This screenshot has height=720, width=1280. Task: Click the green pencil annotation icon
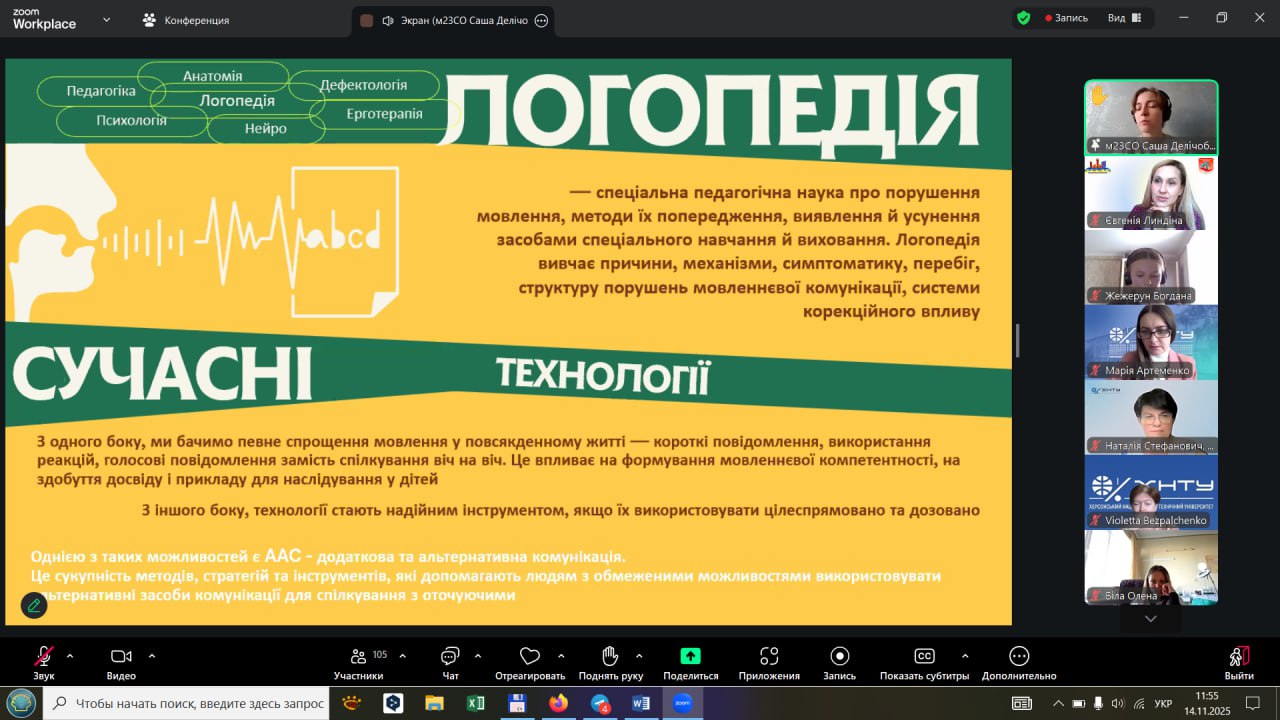(x=34, y=605)
